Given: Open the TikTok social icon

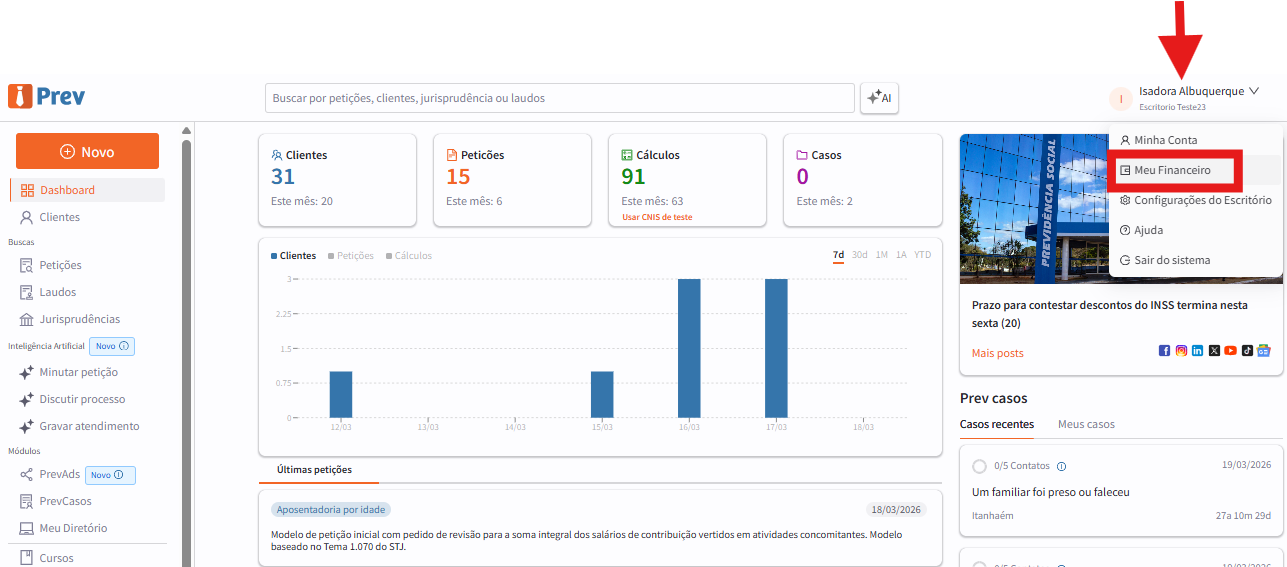Looking at the screenshot, I should [x=1247, y=351].
